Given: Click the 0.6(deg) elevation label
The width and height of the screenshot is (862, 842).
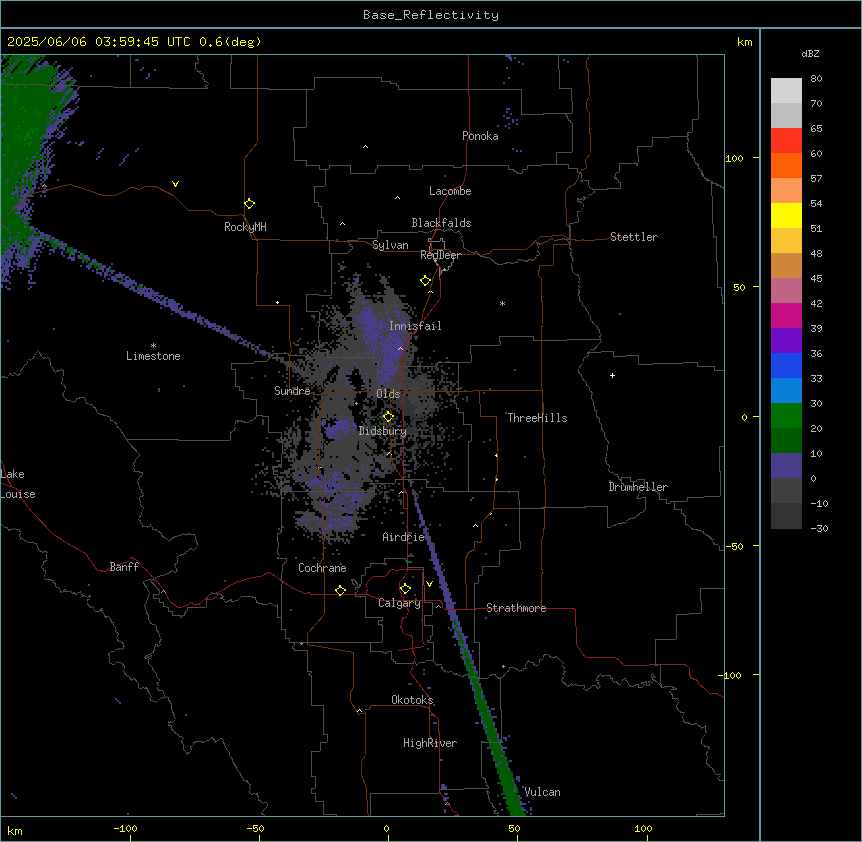Looking at the screenshot, I should [230, 42].
